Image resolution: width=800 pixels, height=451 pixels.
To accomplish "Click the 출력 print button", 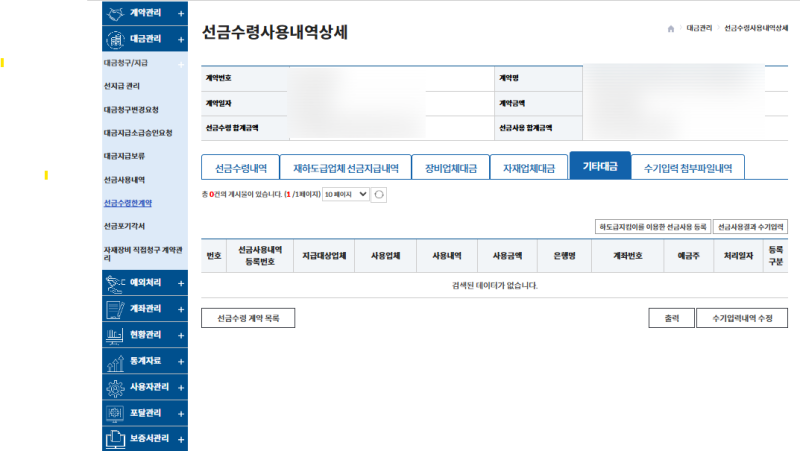I will pyautogui.click(x=671, y=318).
